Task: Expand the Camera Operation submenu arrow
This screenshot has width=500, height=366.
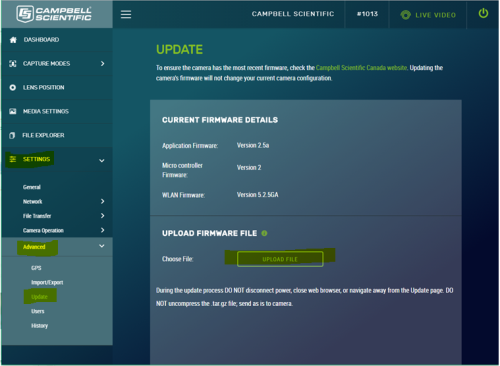Action: click(102, 230)
